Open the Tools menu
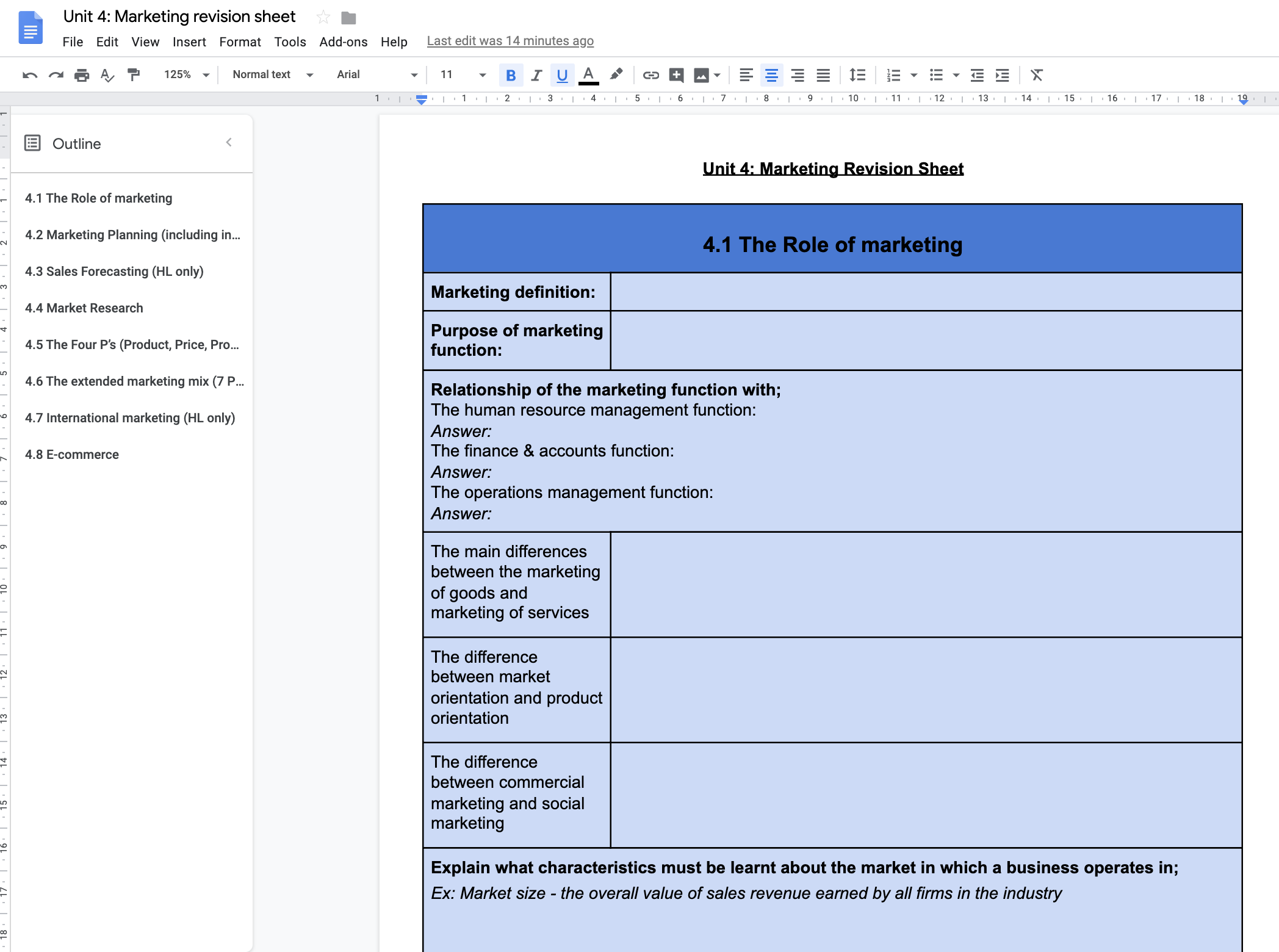 [290, 41]
